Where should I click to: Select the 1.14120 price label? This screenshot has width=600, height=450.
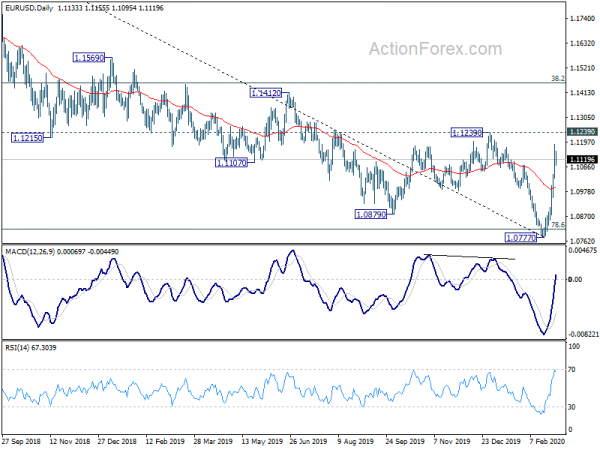(266, 93)
